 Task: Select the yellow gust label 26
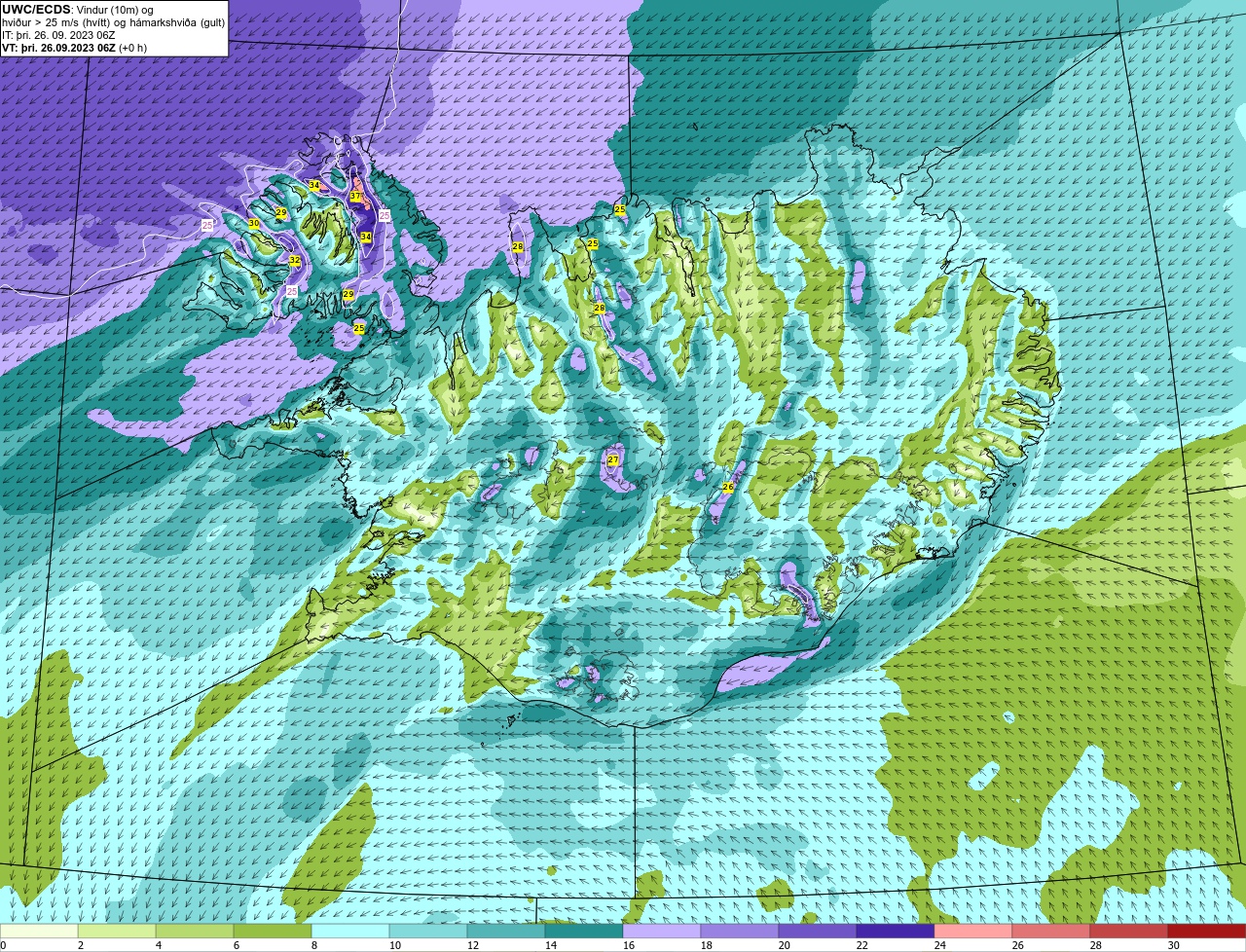(x=728, y=486)
